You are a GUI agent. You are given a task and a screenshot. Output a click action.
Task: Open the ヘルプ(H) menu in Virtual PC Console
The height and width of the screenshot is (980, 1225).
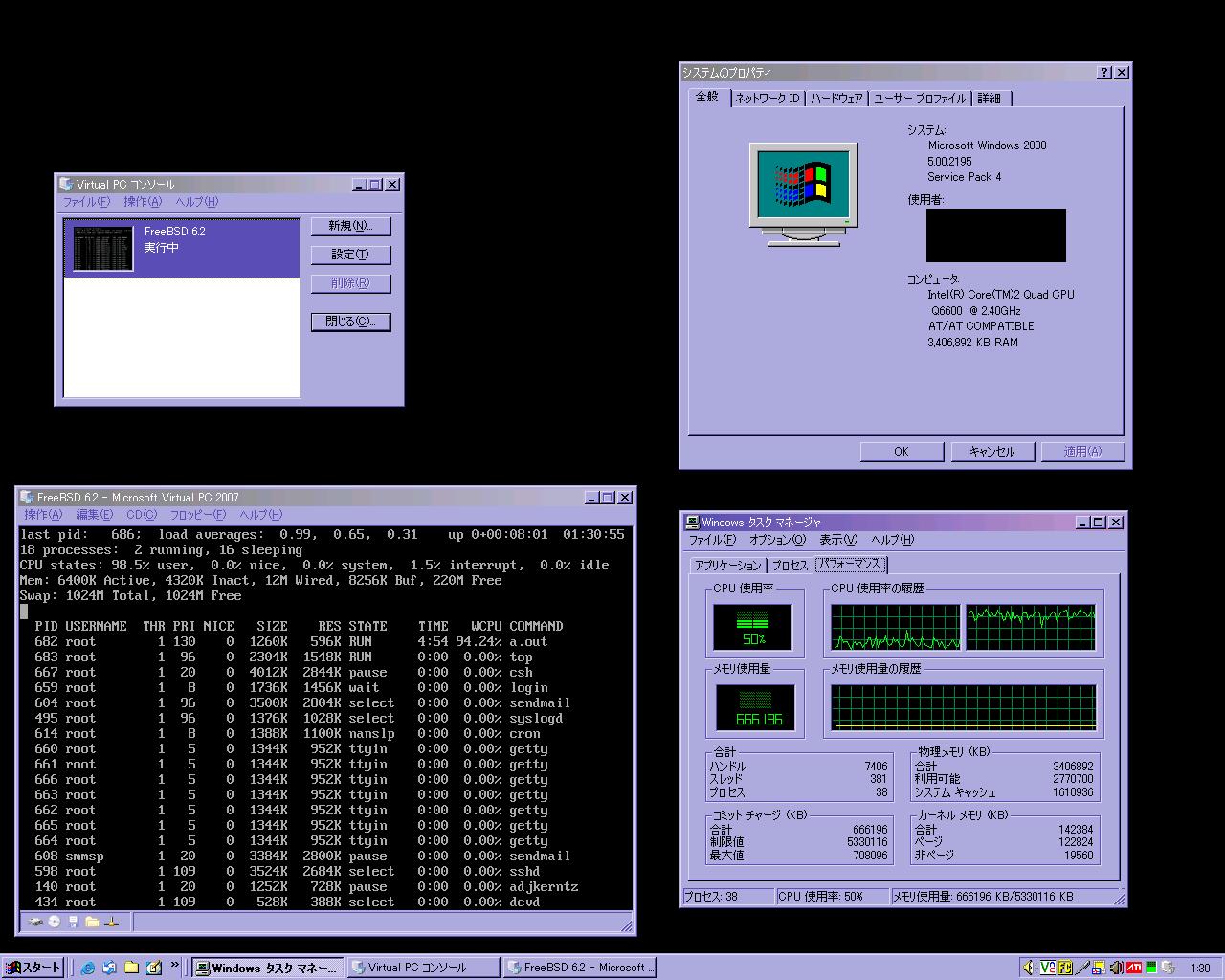tap(196, 202)
